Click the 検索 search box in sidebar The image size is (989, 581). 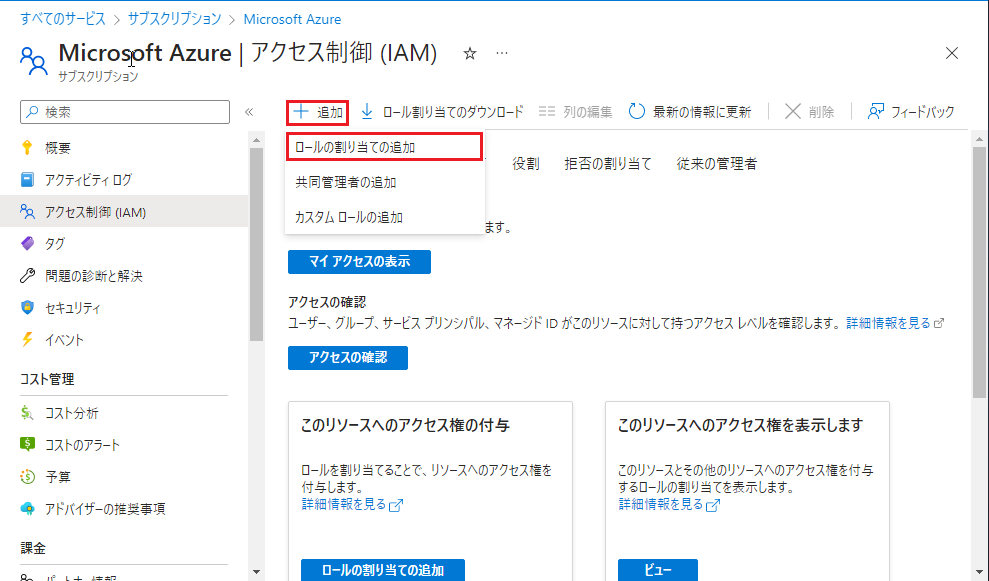(125, 112)
